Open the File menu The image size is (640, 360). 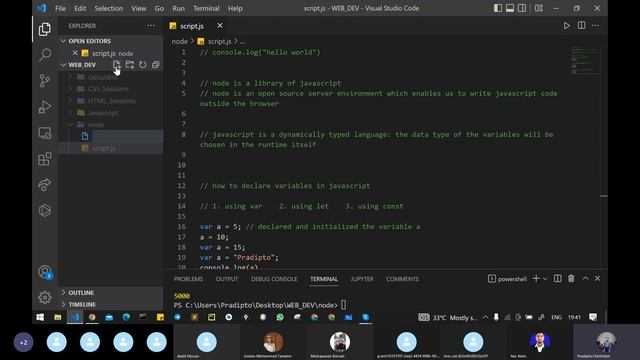tap(60, 8)
